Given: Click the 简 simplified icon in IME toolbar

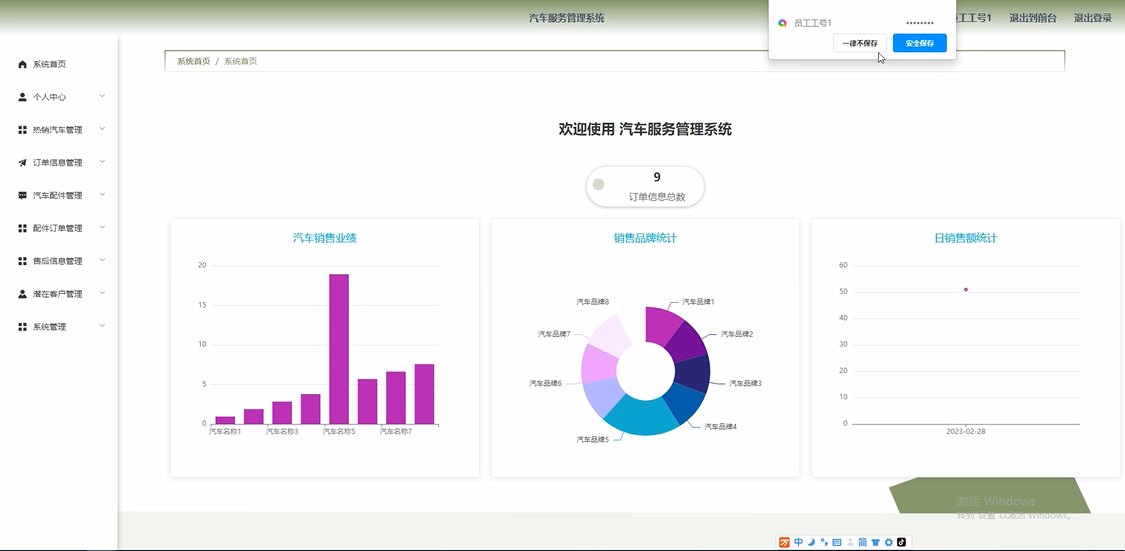Looking at the screenshot, I should pyautogui.click(x=862, y=542).
